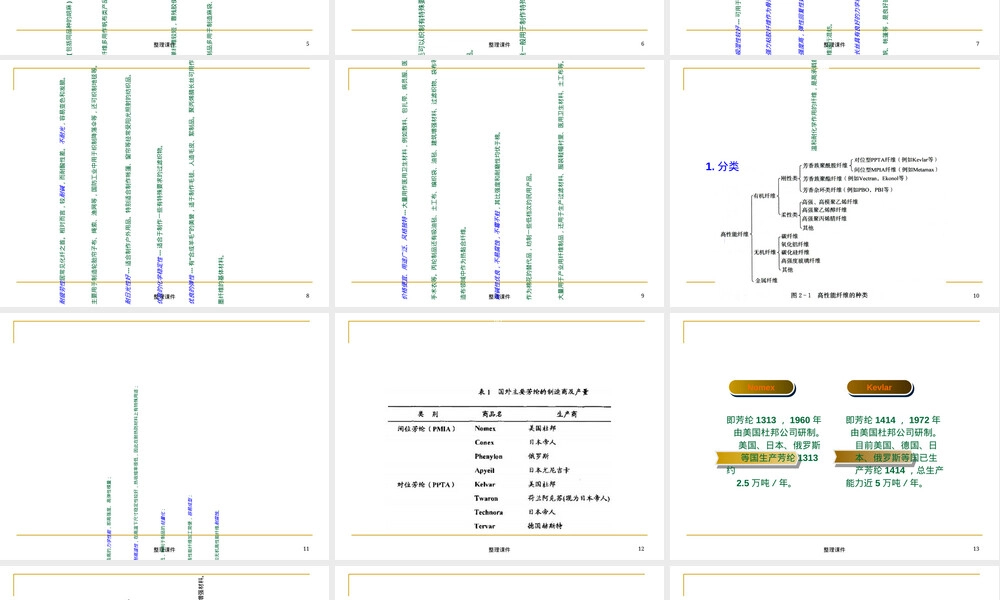Image resolution: width=1000 pixels, height=600 pixels.
Task: Click the caption "图2-1 高性能纤维的种类"
Action: tap(829, 295)
